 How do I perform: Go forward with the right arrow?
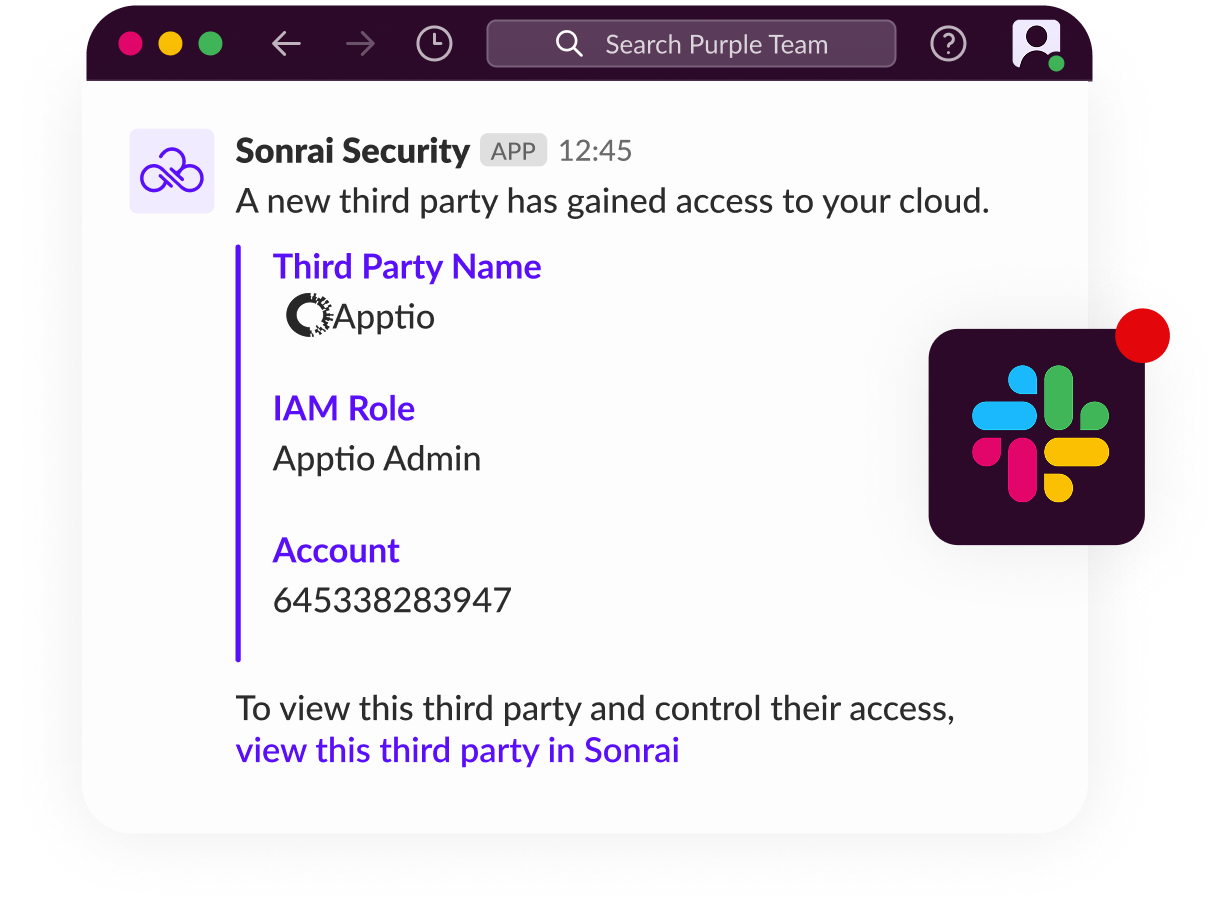tap(360, 44)
